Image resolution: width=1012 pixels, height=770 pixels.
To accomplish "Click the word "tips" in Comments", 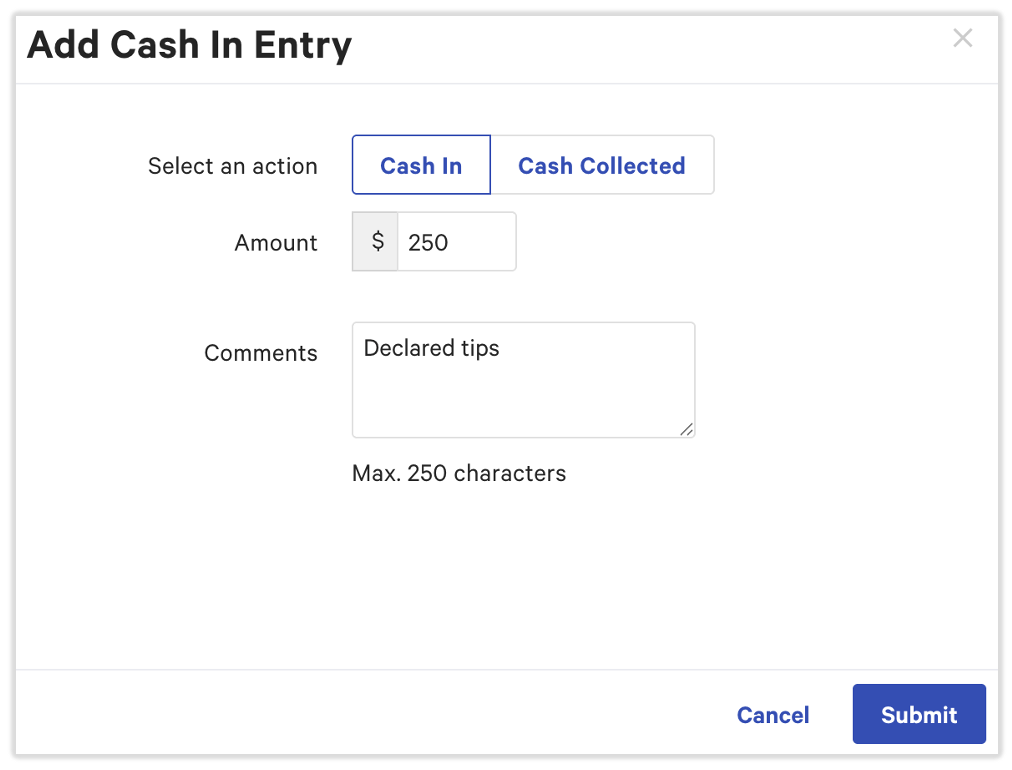I will (x=479, y=348).
